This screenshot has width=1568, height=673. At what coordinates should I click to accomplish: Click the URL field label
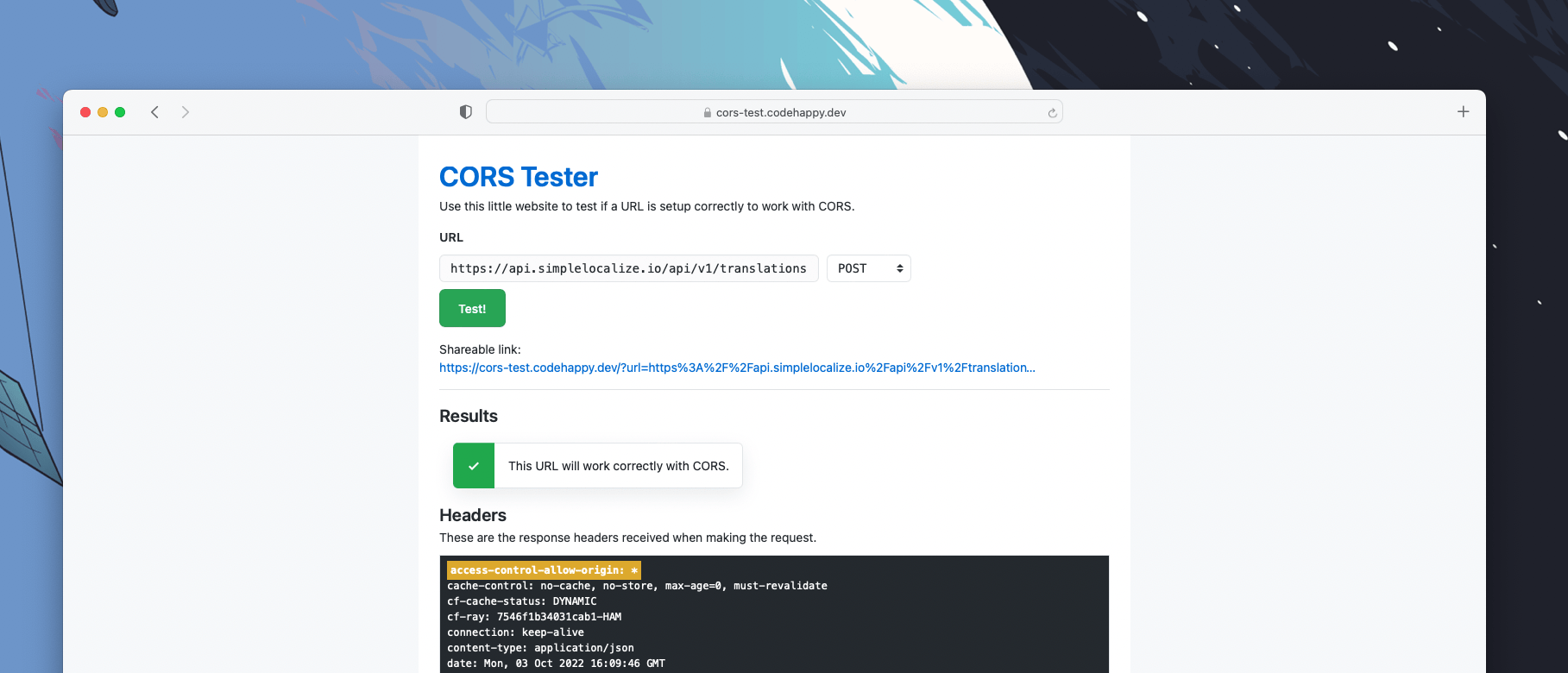pos(451,237)
